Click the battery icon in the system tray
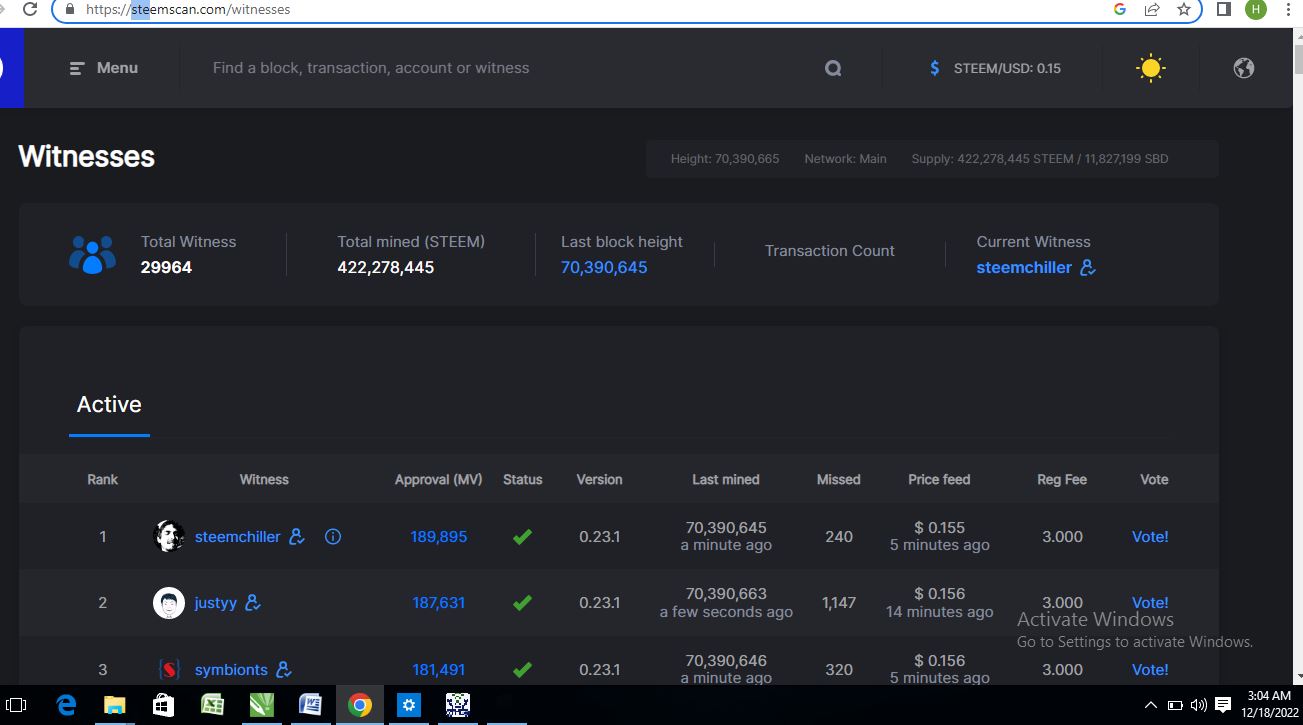This screenshot has height=725, width=1303. 1175,706
